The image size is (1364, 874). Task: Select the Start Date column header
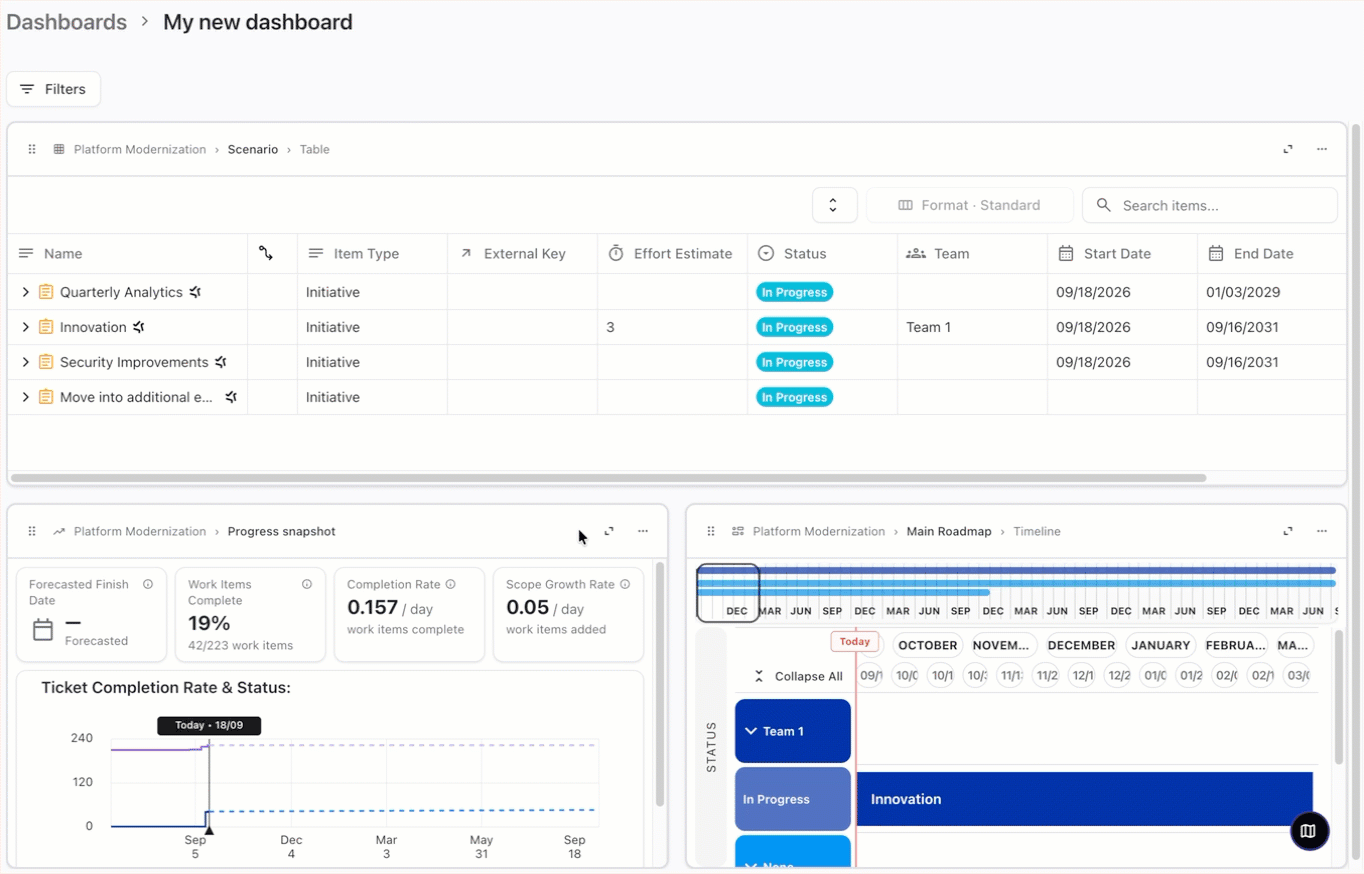tap(1122, 254)
